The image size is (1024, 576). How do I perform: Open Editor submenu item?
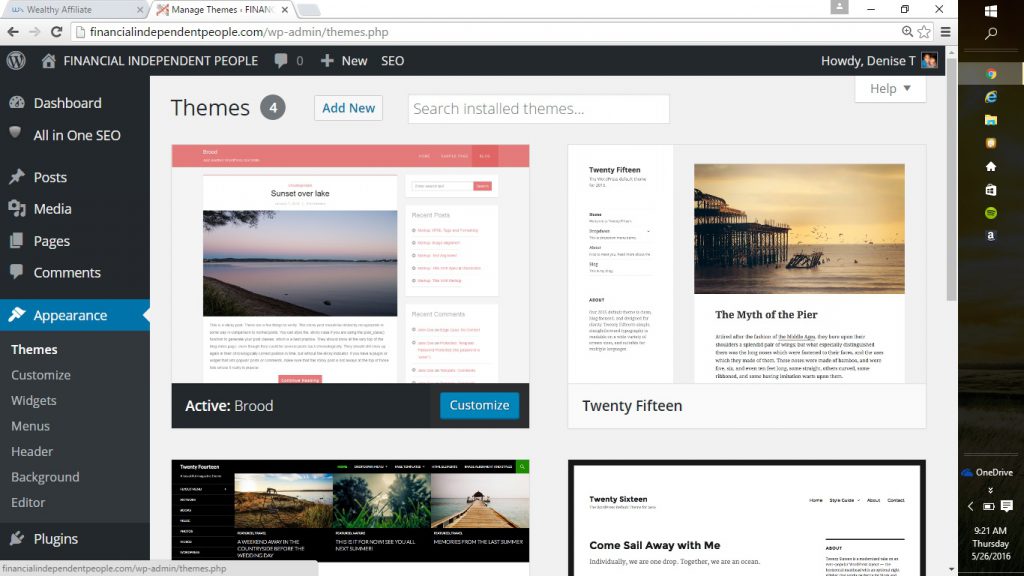click(x=28, y=502)
